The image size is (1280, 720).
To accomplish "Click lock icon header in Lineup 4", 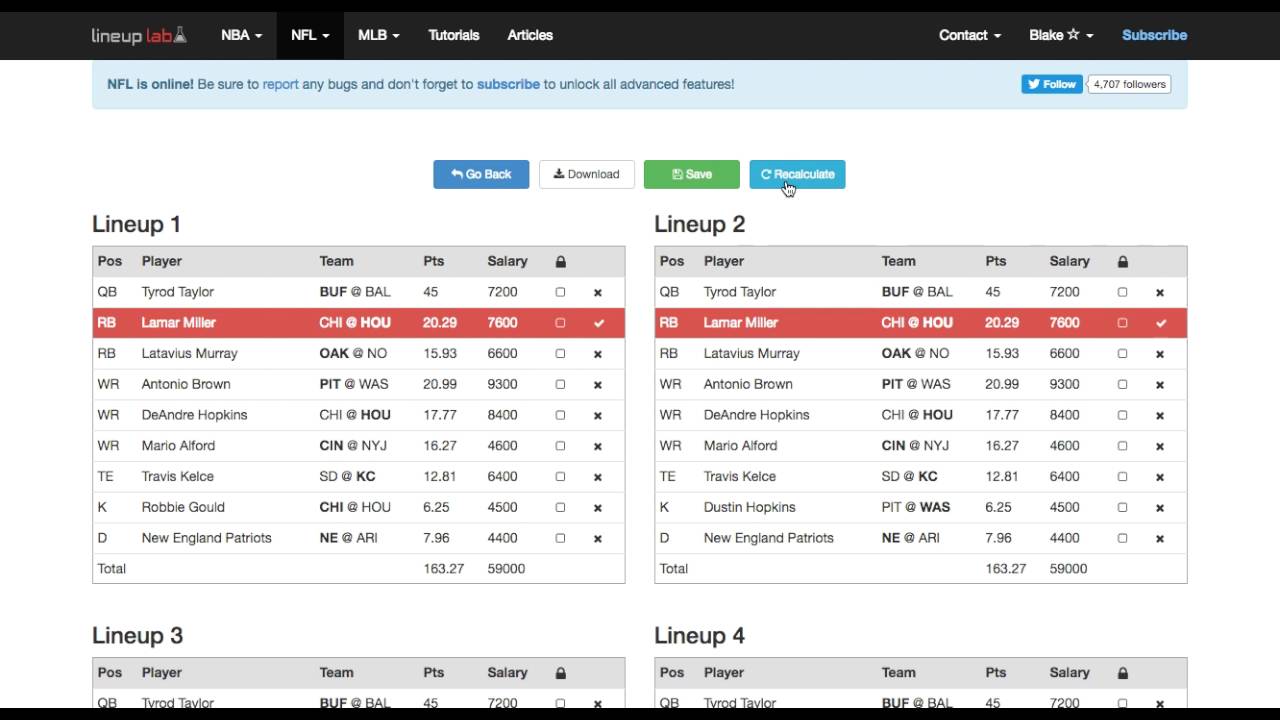I will 1122,673.
